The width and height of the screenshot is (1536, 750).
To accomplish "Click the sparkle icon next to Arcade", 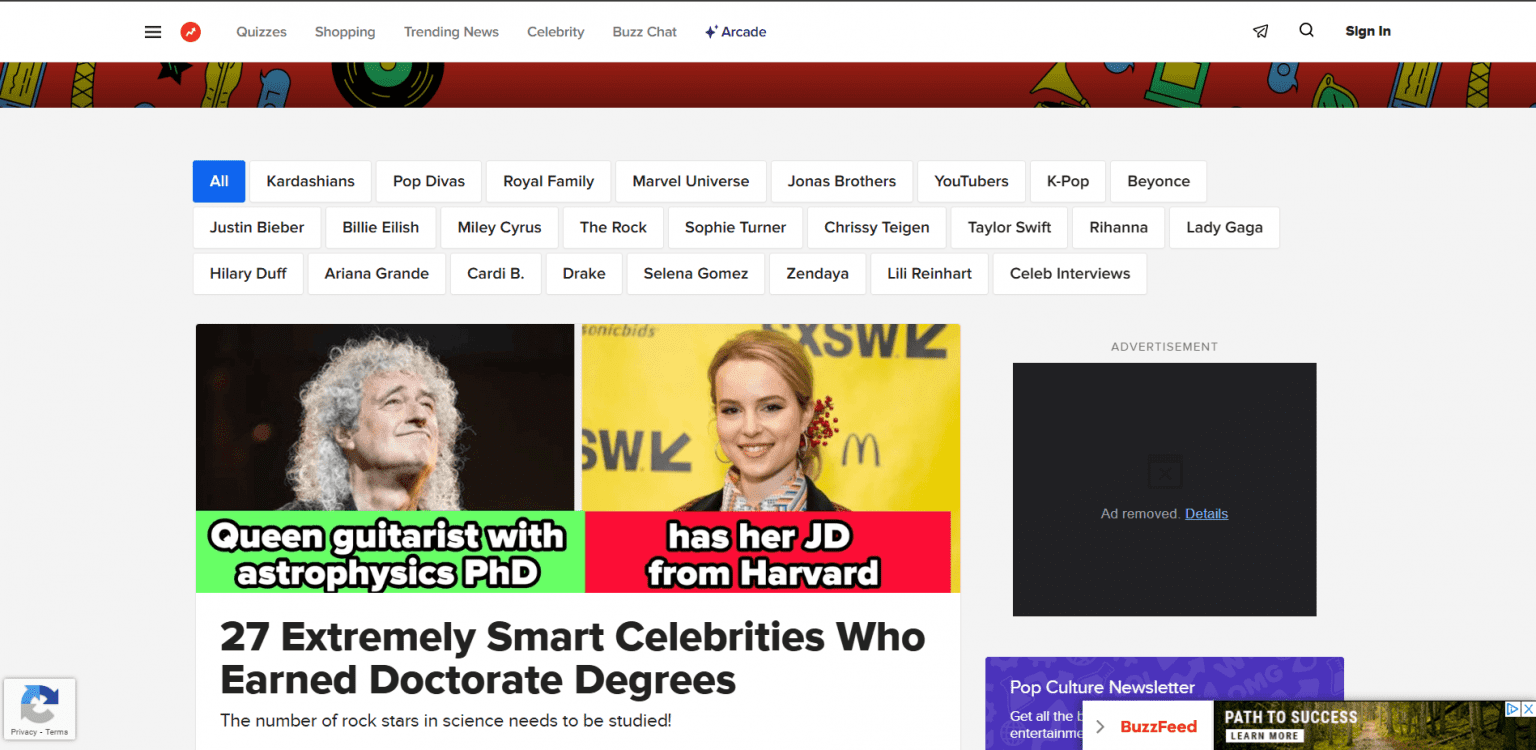I will click(x=710, y=31).
